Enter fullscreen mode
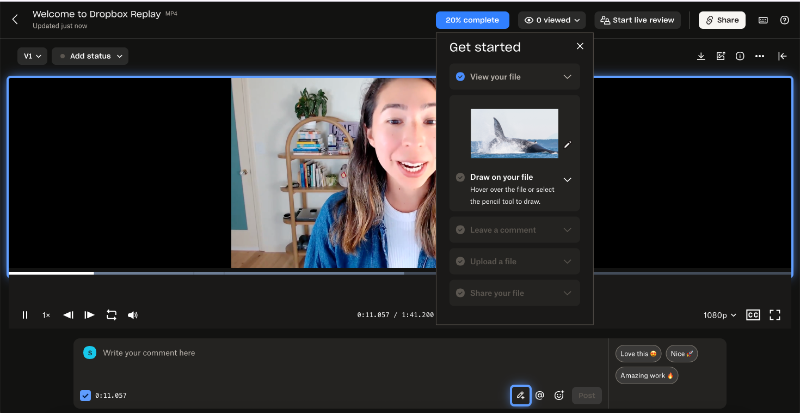800x413 pixels. (775, 315)
